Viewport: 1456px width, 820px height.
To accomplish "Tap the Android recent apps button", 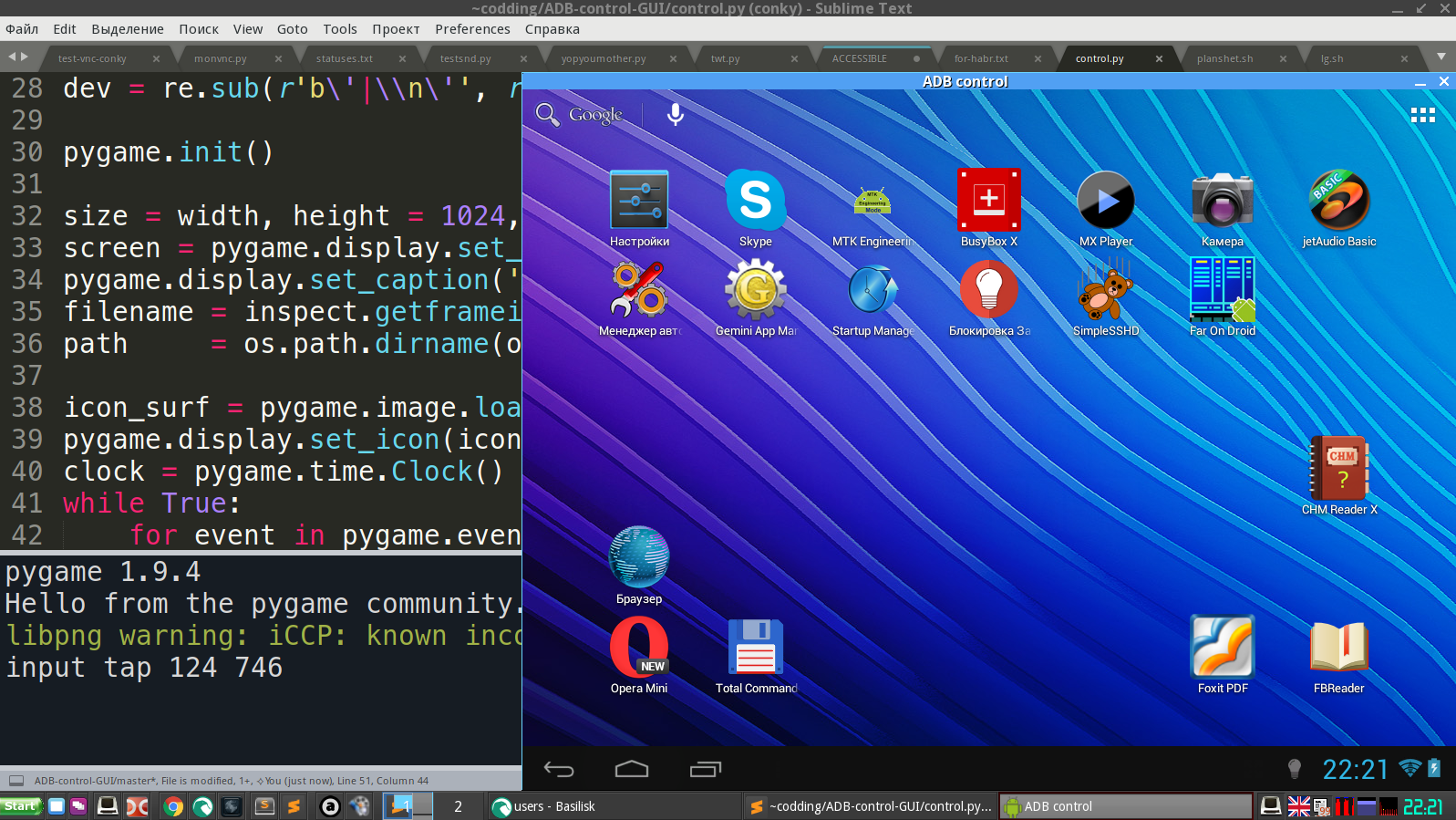I will tap(706, 769).
